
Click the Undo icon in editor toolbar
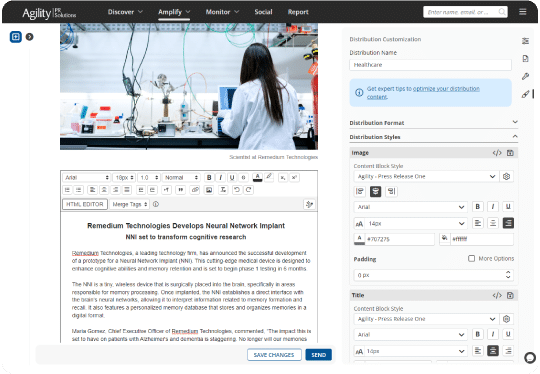(x=237, y=190)
